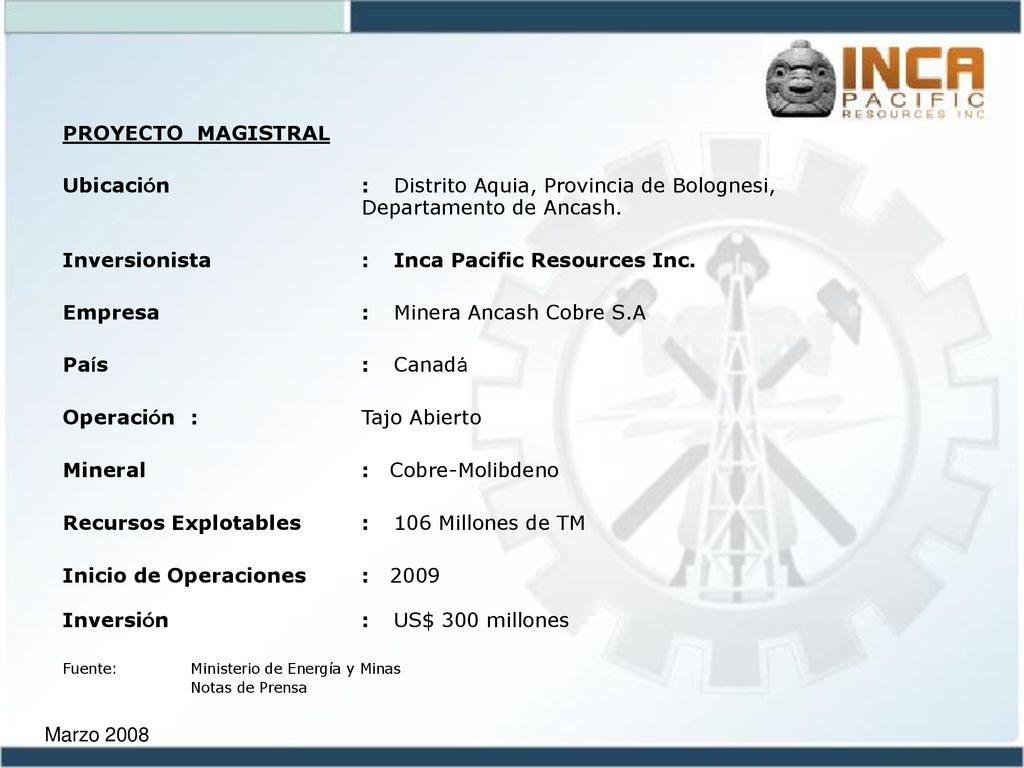Click the 'Empresa' label
1024x768 pixels.
111,313
